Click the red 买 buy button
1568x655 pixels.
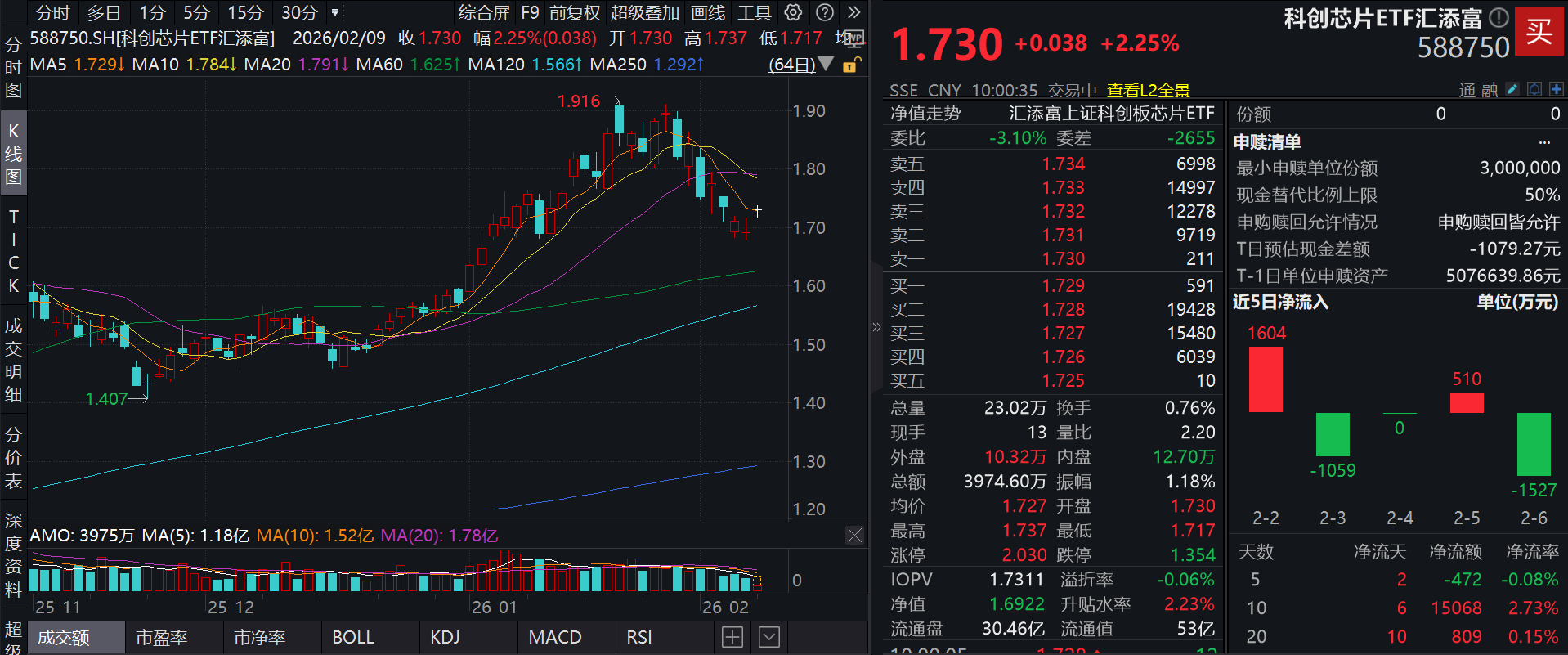click(1539, 31)
